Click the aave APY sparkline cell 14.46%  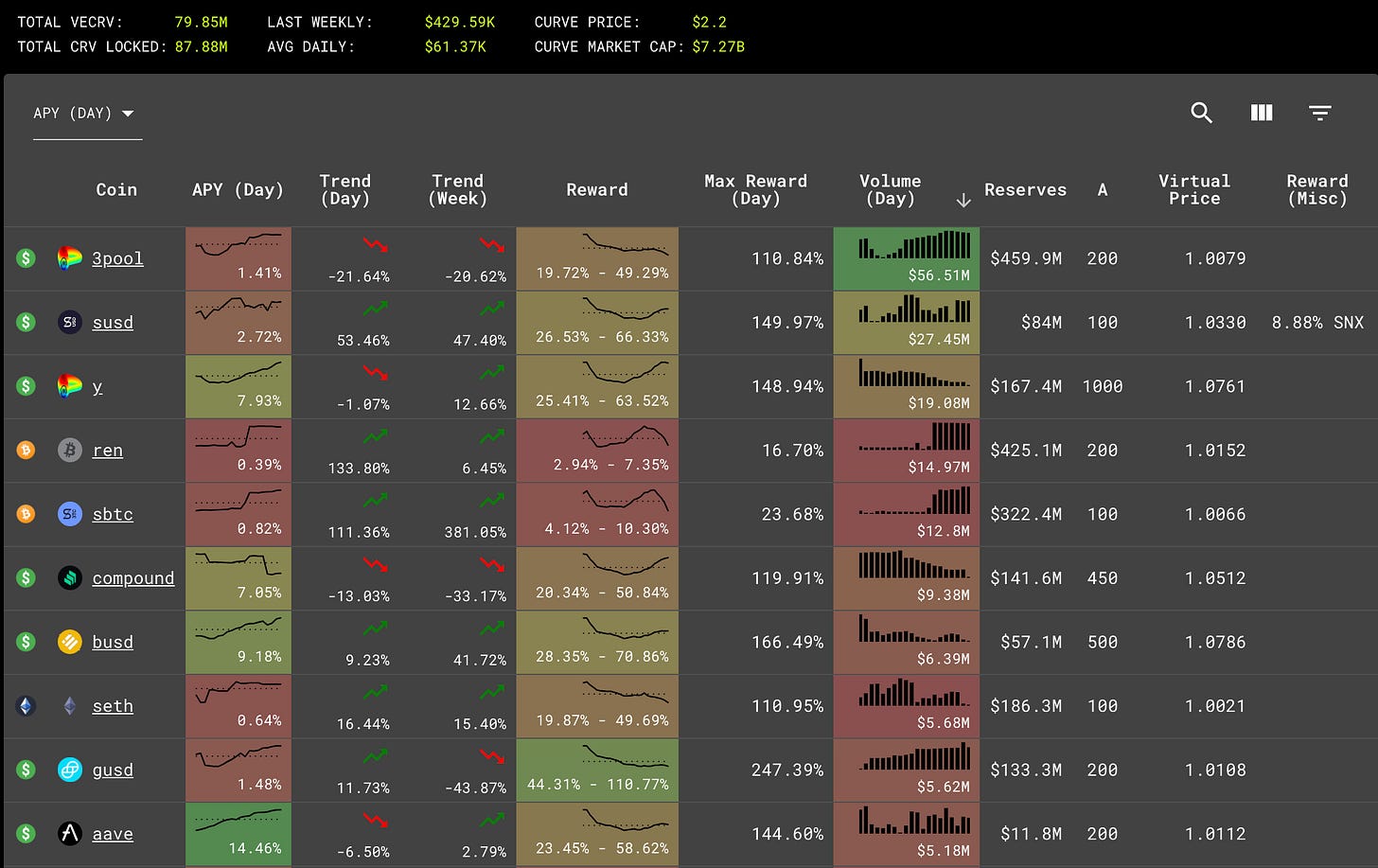pos(238,834)
